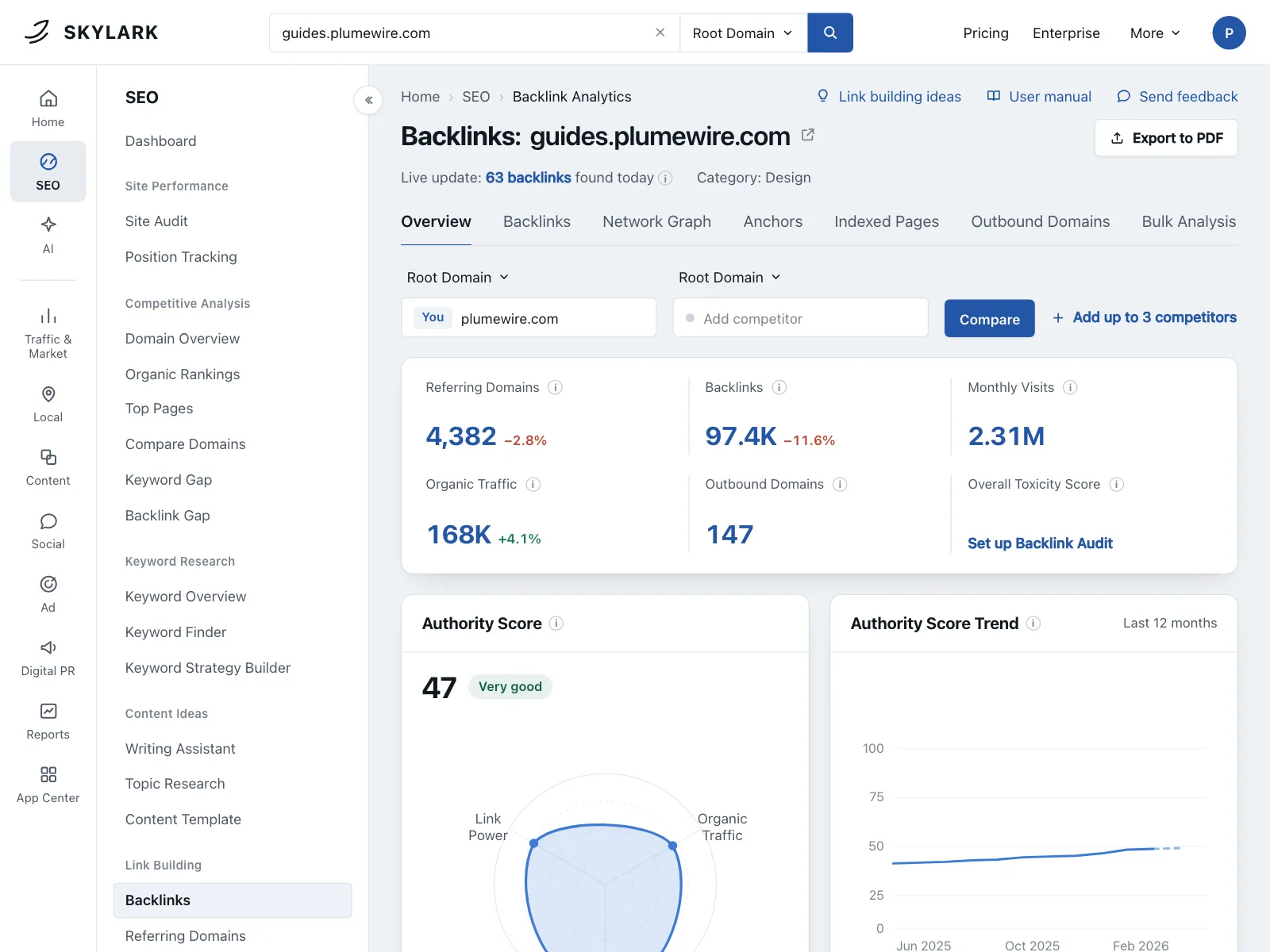Viewport: 1270px width, 952px height.
Task: Click SEO in the breadcrumb
Action: click(476, 97)
